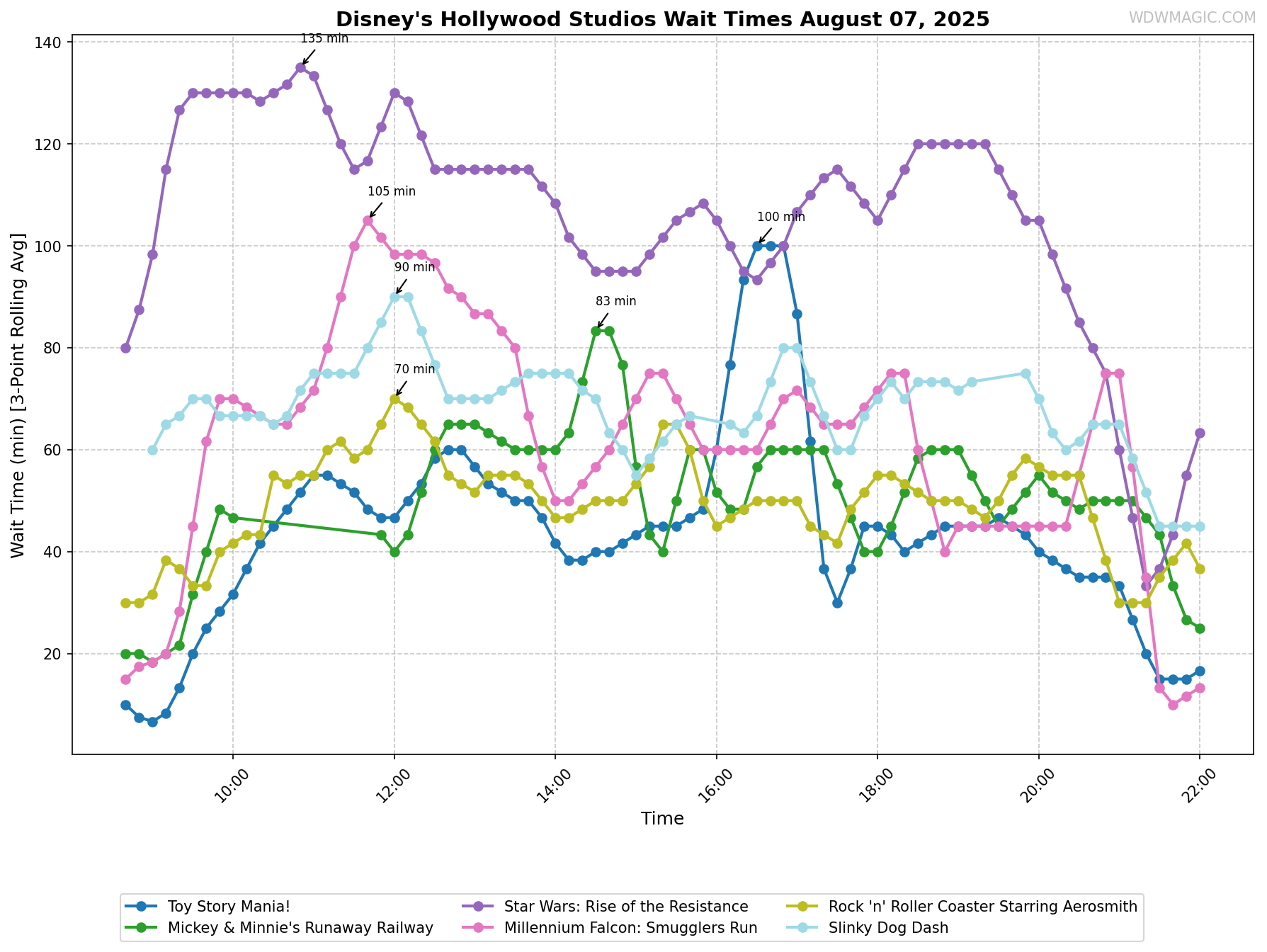
Task: Click the '83 min' annotation label
Action: point(616,301)
